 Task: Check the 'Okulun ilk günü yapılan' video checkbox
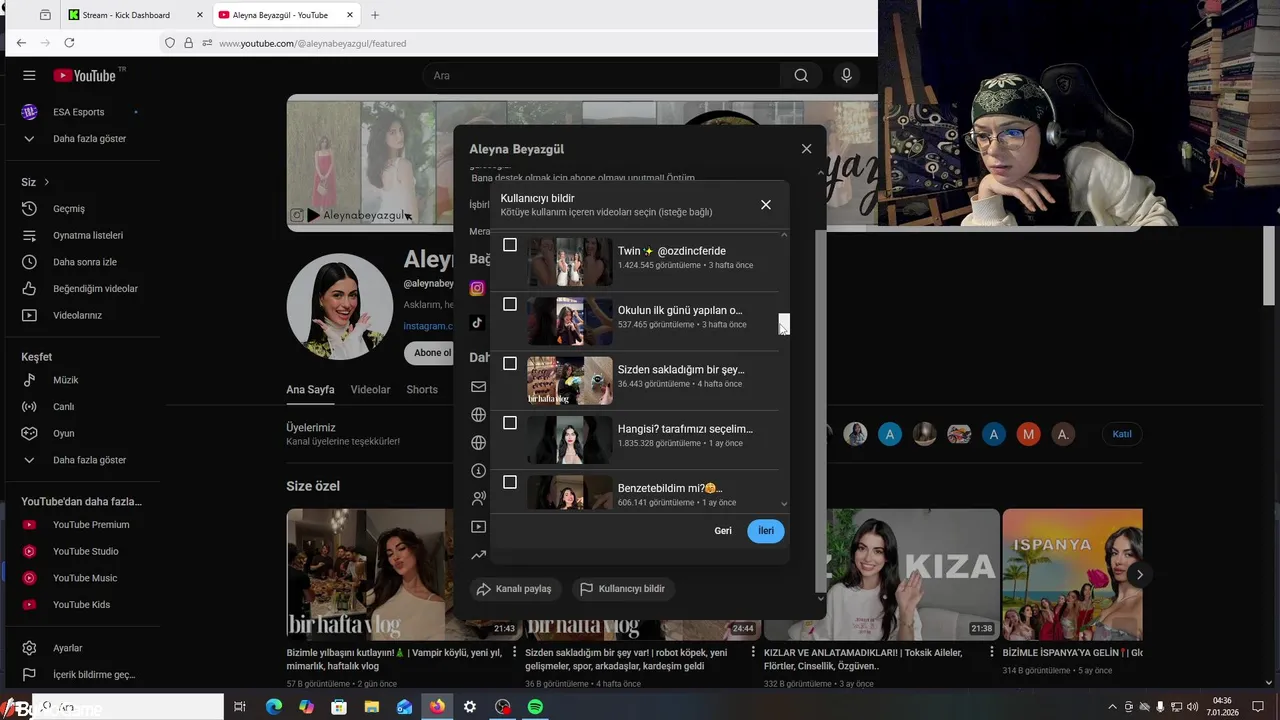pos(510,304)
